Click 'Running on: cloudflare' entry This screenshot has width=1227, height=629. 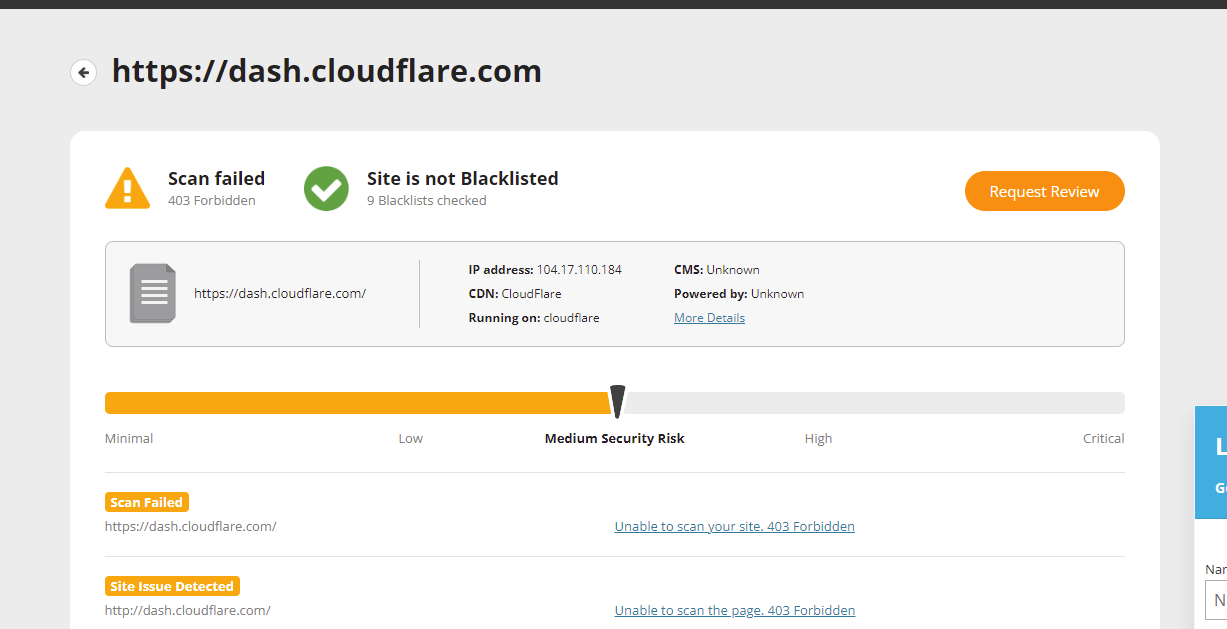pos(534,318)
